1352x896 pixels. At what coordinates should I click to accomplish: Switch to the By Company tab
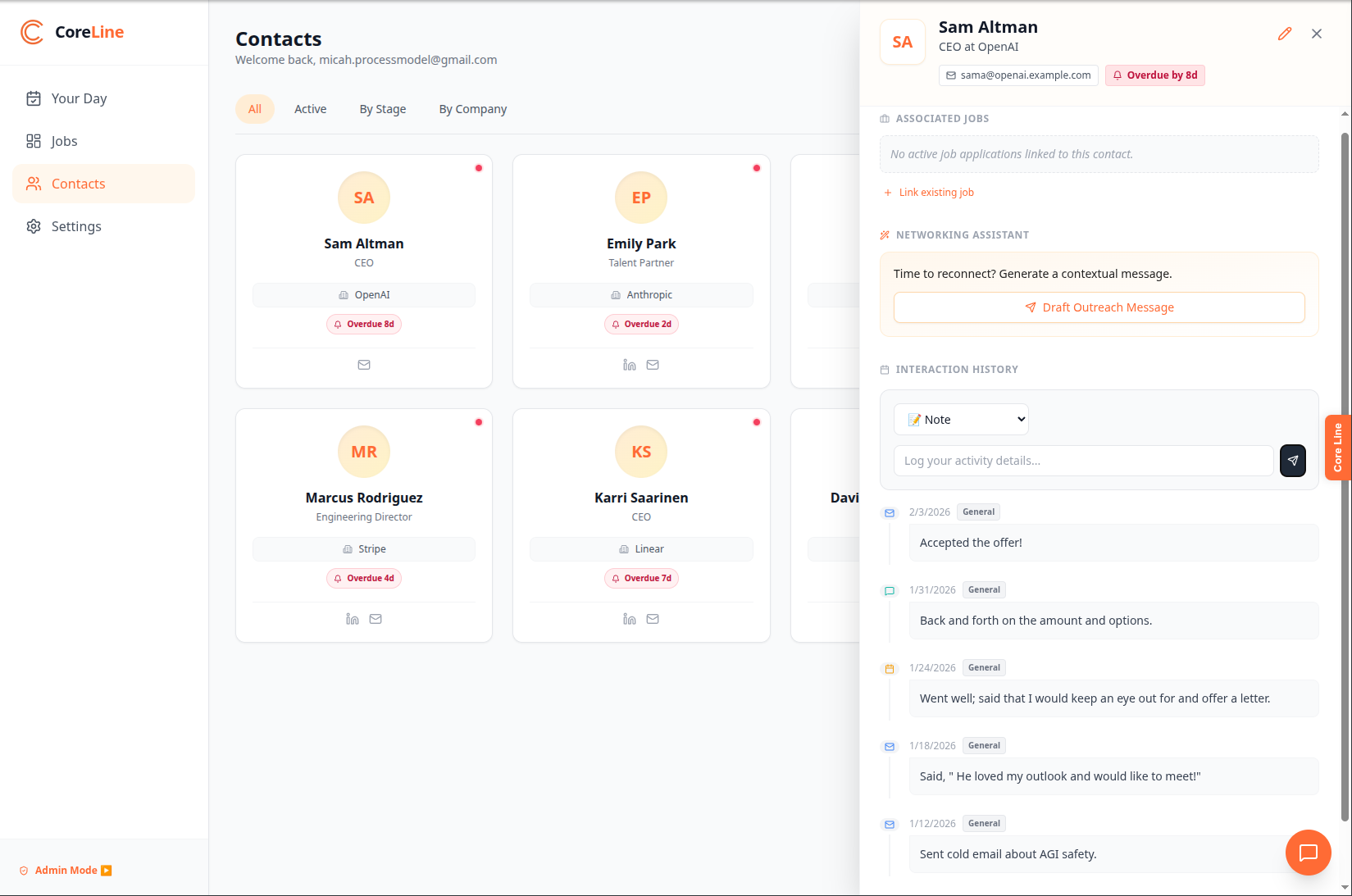(x=472, y=108)
